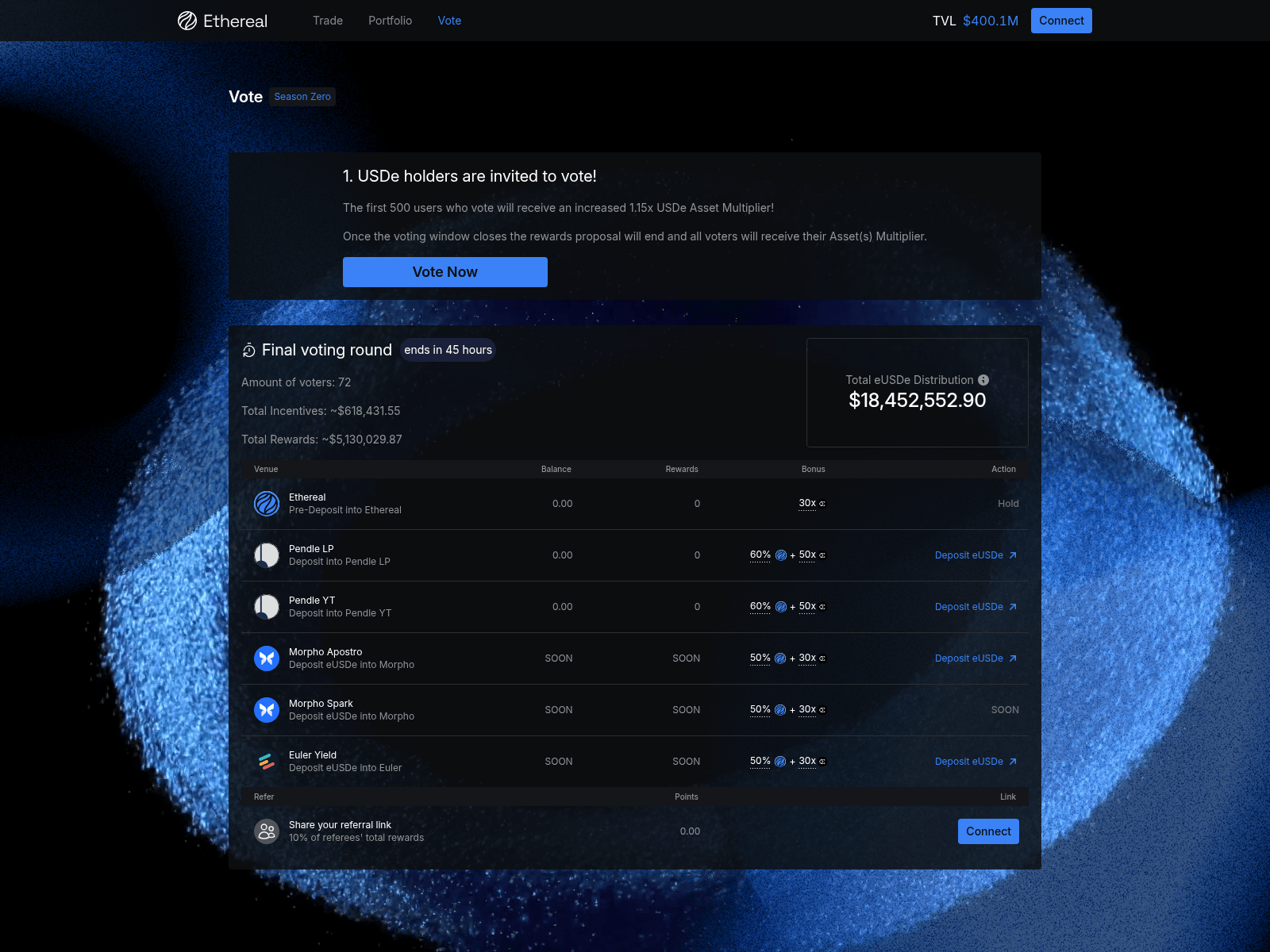1270x952 pixels.
Task: Click the Pendle YT venue icon
Action: point(266,606)
